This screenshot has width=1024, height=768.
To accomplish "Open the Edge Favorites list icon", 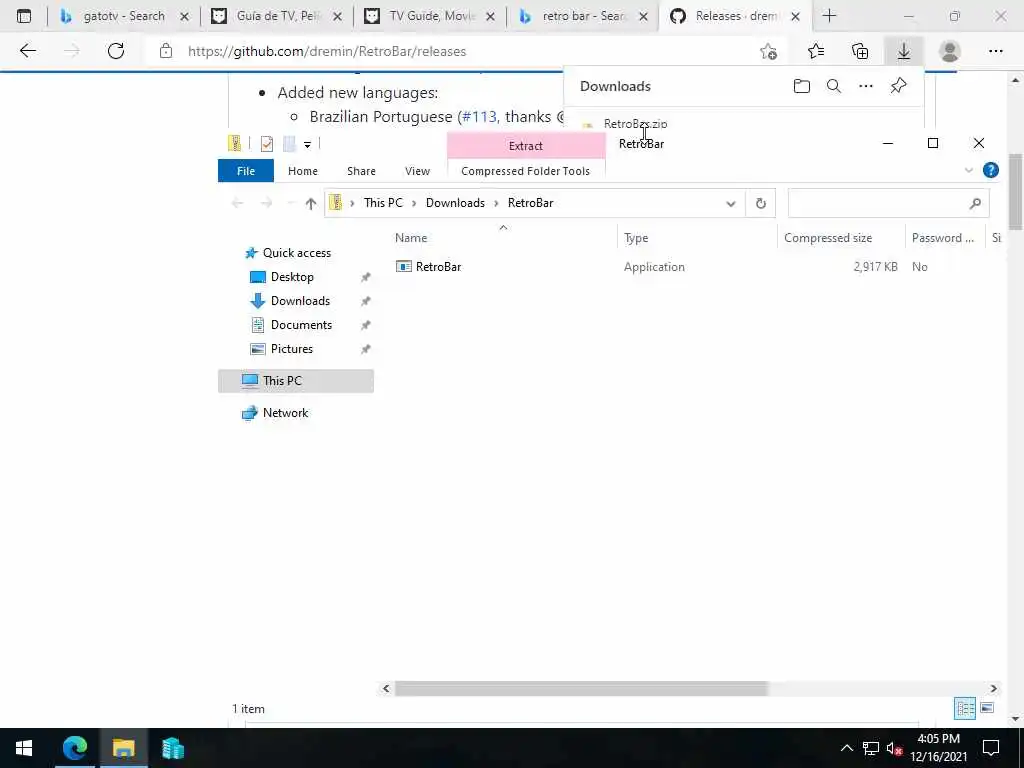I will coord(816,51).
